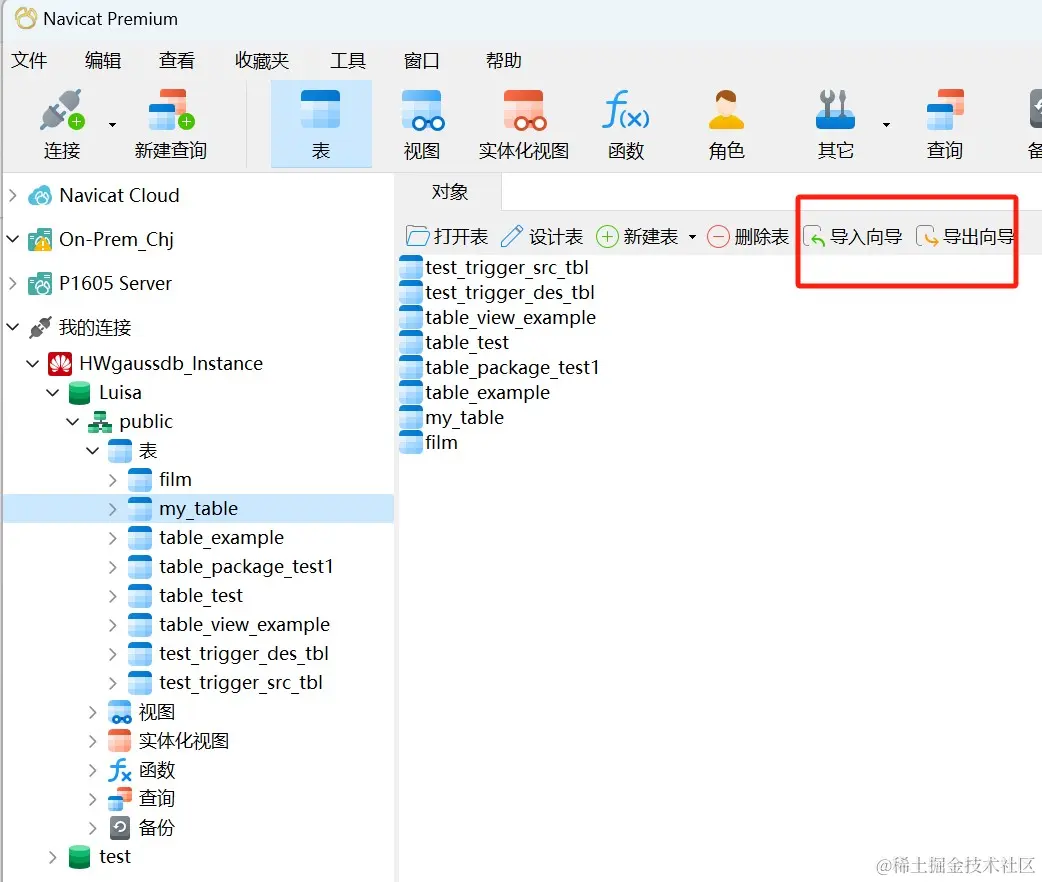Image resolution: width=1042 pixels, height=882 pixels.
Task: Expand the Navicat Cloud node
Action: pos(13,195)
